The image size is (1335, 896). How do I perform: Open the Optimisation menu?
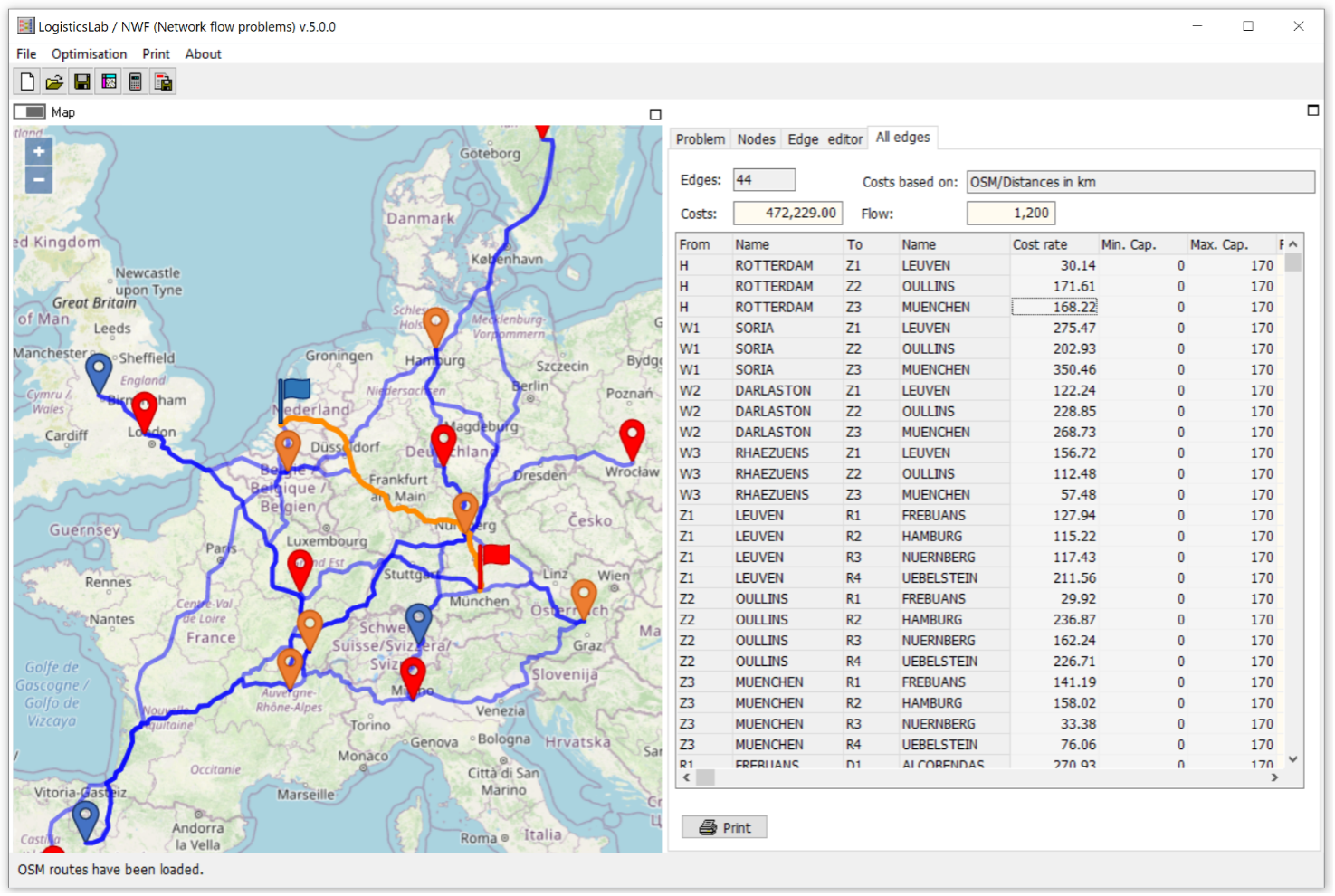click(x=89, y=54)
